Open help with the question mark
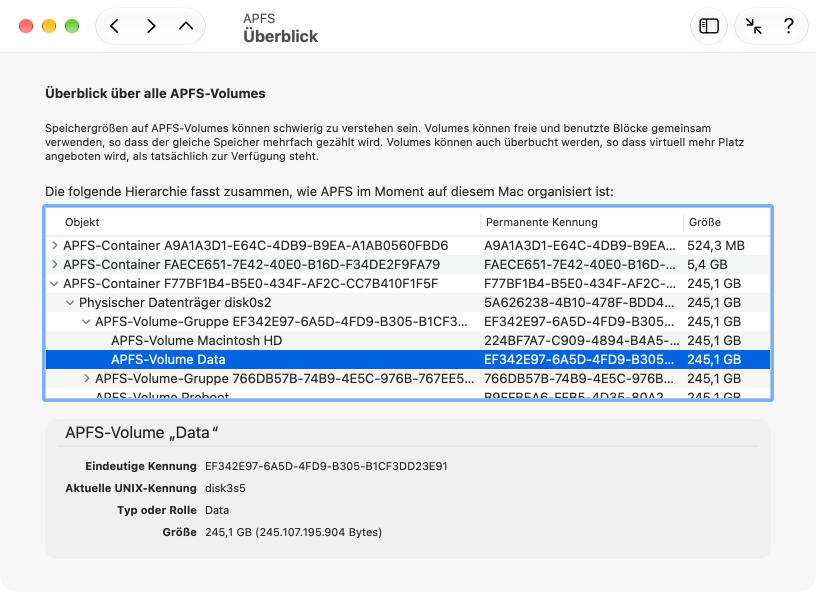The image size is (816, 592). click(788, 26)
